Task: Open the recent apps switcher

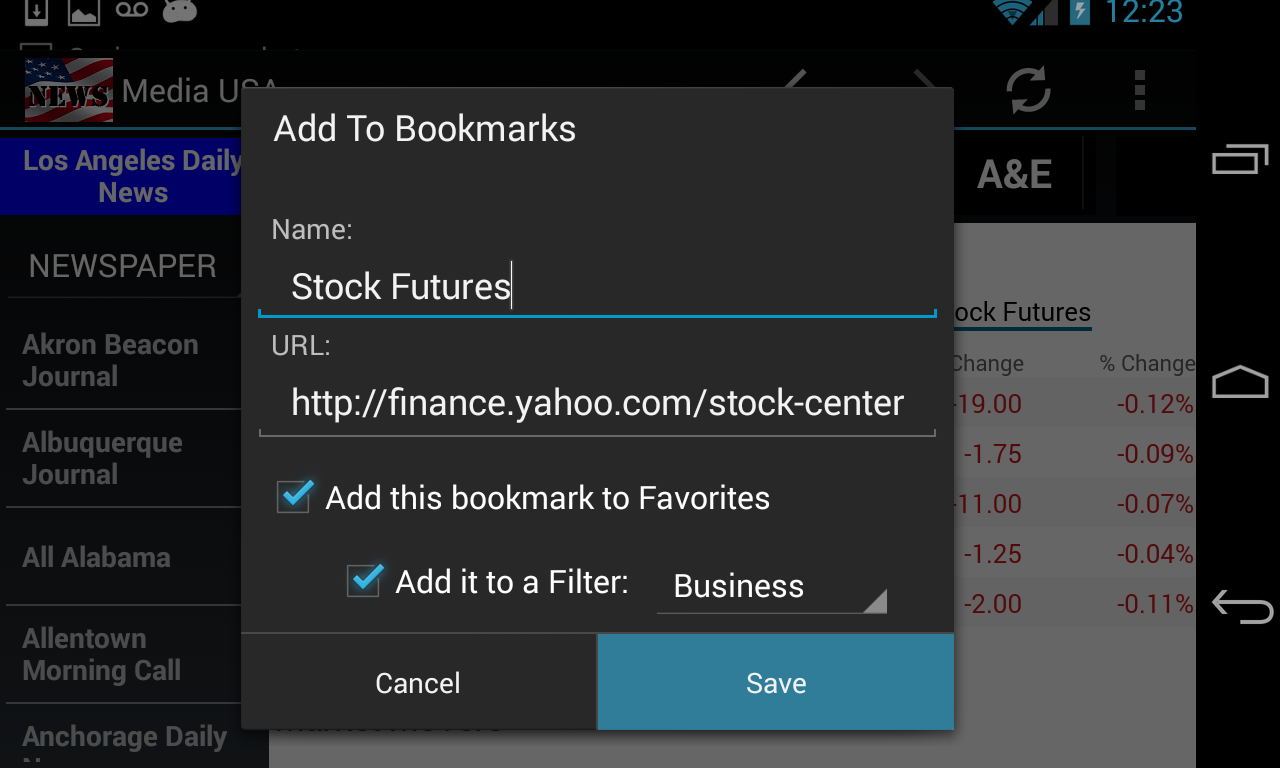Action: tap(1240, 160)
